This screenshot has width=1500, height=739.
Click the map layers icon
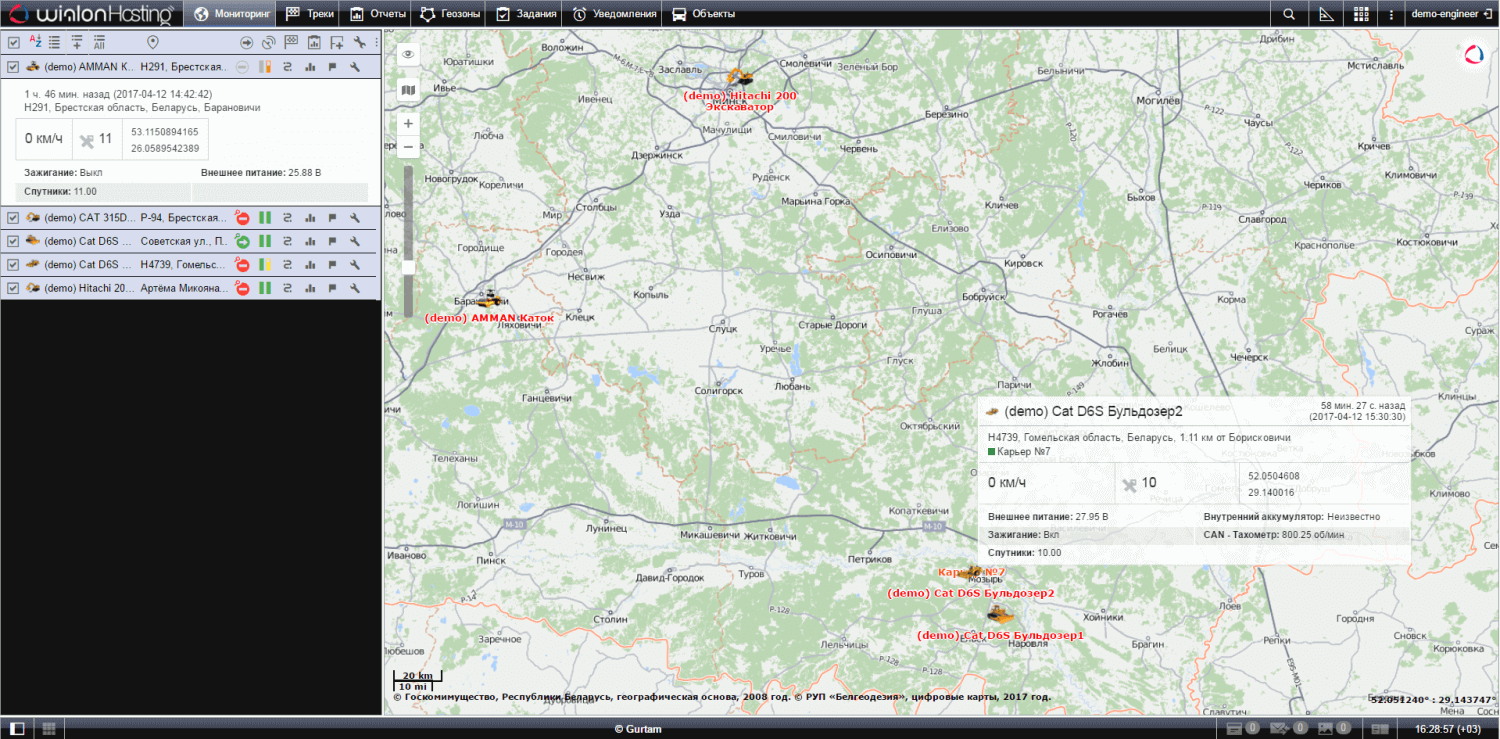click(x=408, y=91)
